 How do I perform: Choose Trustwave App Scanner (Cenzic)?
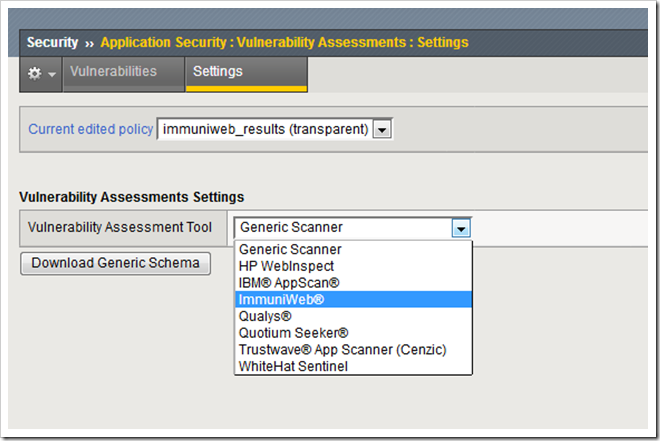coord(342,350)
